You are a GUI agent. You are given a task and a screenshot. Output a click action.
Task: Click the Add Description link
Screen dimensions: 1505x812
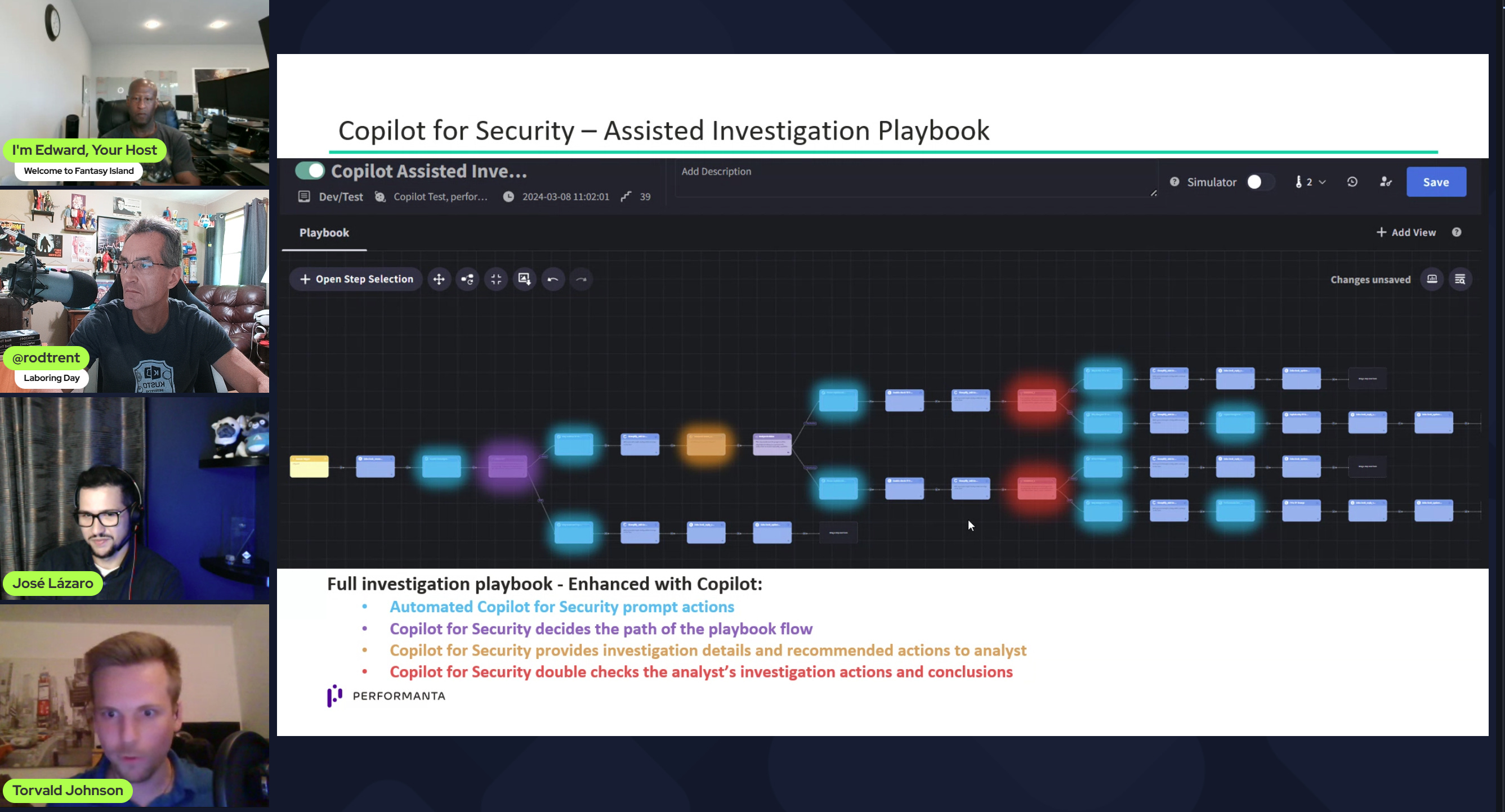716,171
